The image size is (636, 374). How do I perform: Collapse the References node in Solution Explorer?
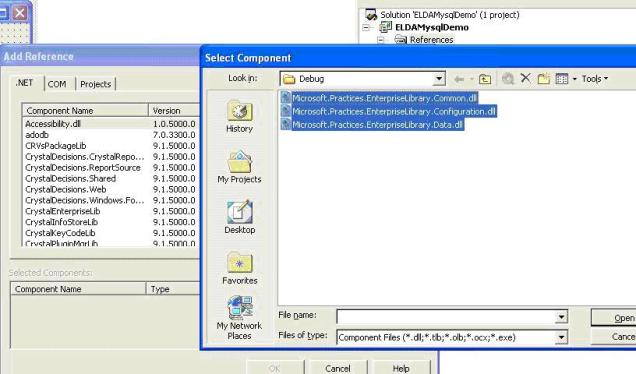pos(381,40)
